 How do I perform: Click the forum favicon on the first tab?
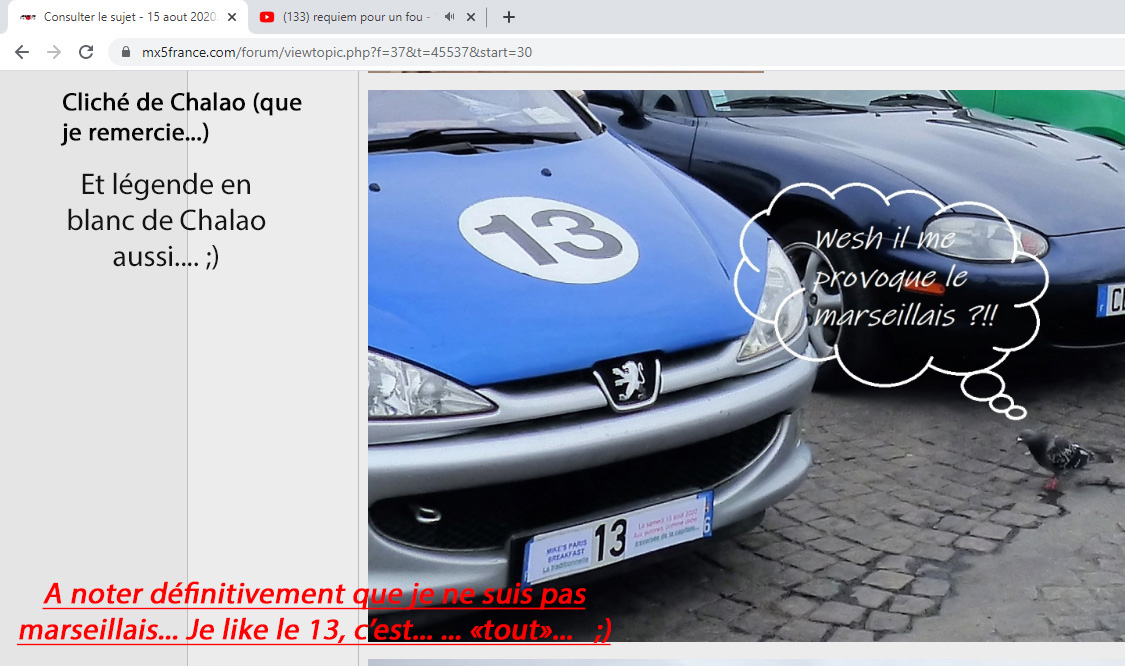(x=28, y=17)
